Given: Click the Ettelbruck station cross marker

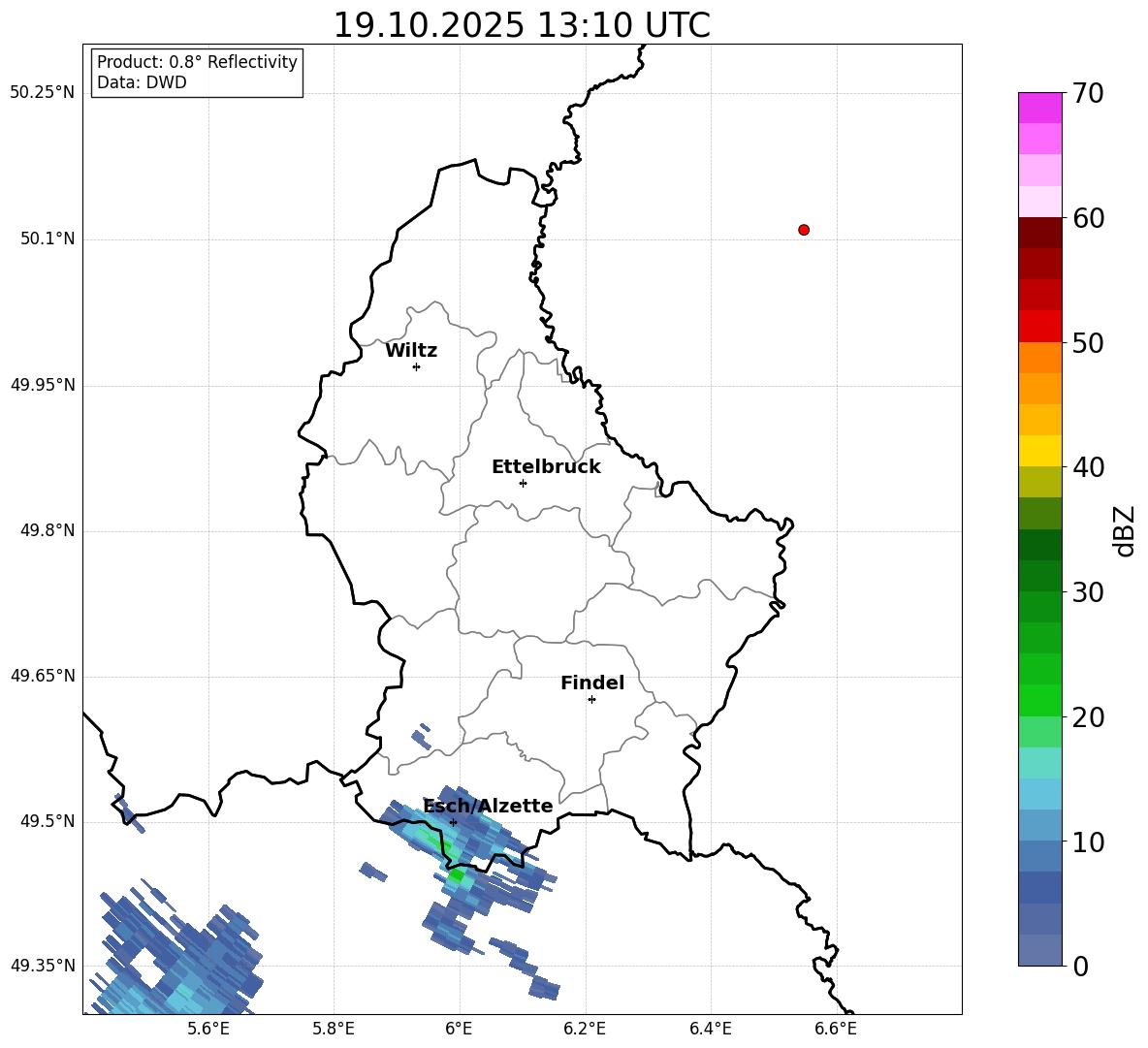Looking at the screenshot, I should [x=523, y=483].
